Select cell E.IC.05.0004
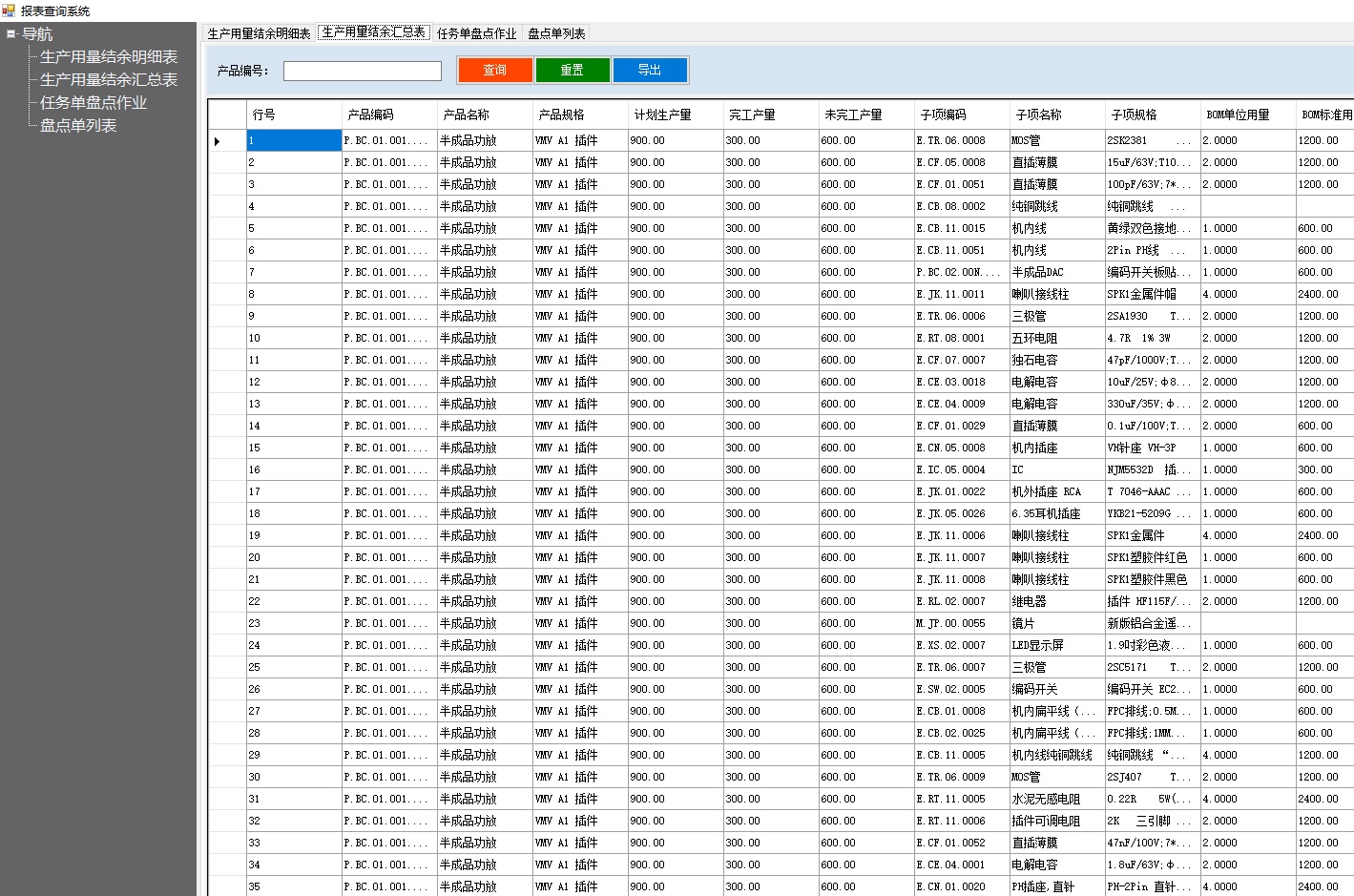The height and width of the screenshot is (896, 1354). click(x=962, y=470)
